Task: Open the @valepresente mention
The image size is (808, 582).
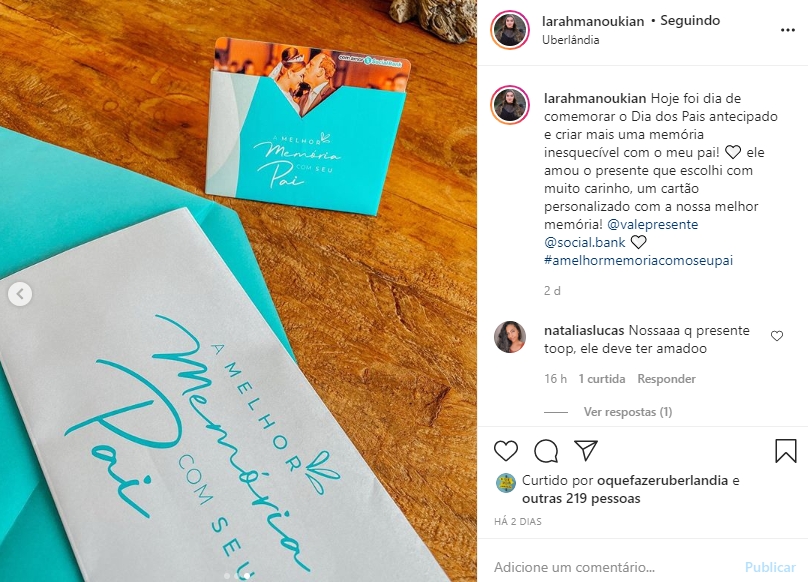Action: [x=653, y=224]
